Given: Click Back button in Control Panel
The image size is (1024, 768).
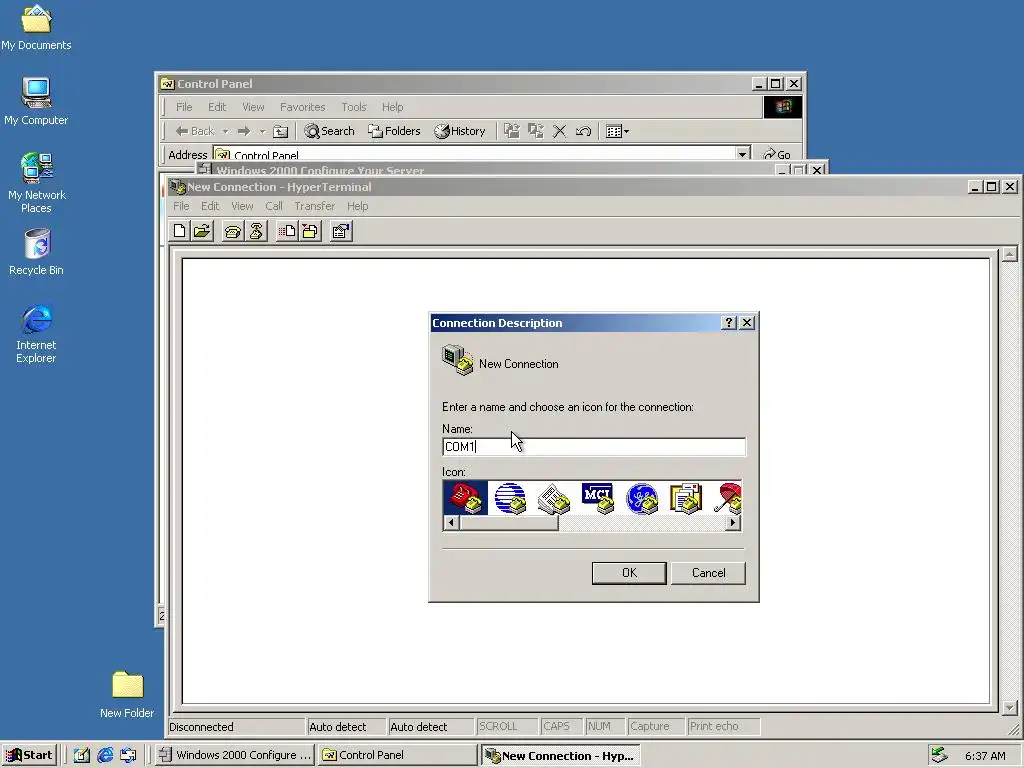Looking at the screenshot, I should click(195, 131).
